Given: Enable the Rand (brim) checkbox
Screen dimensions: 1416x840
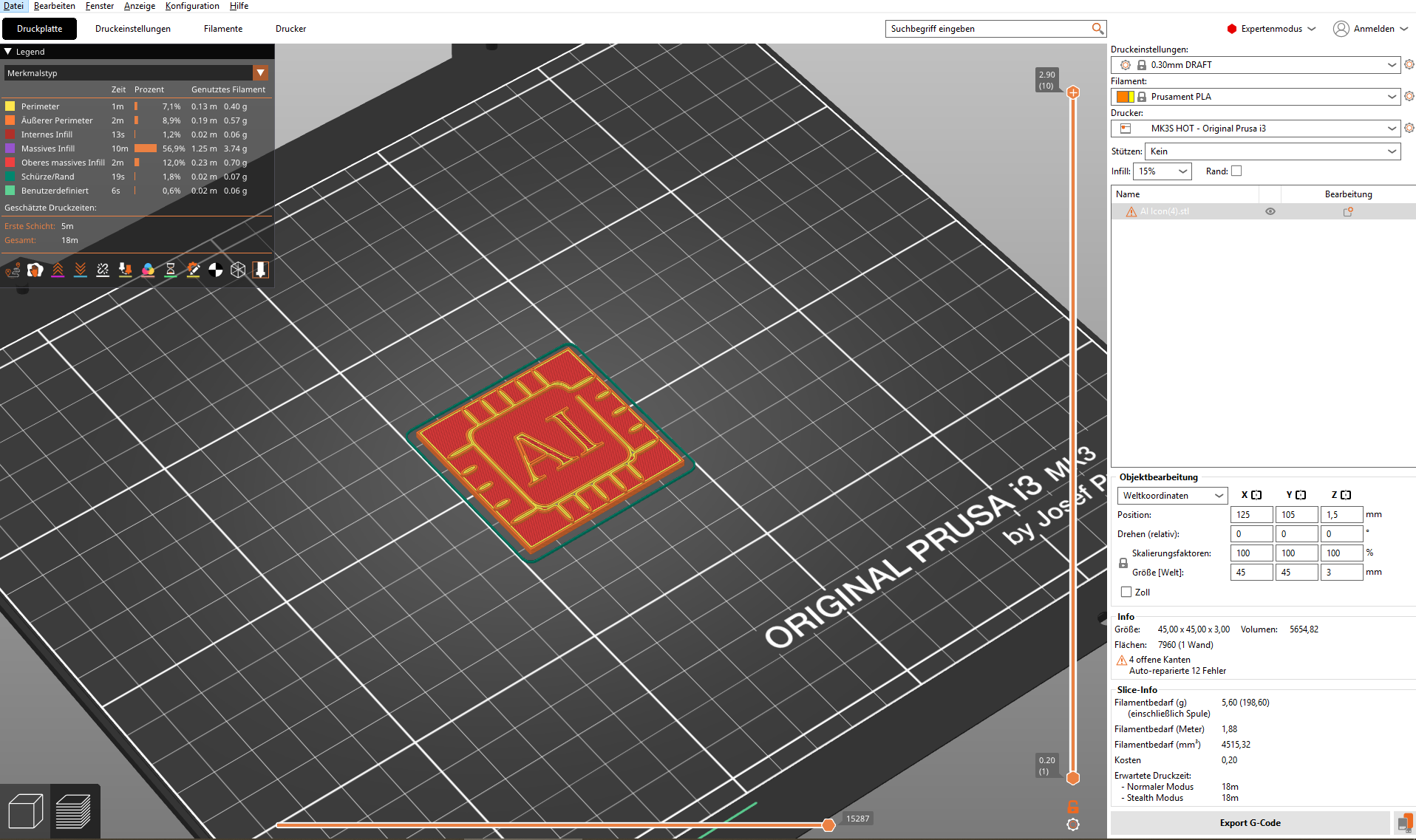Looking at the screenshot, I should tap(1236, 171).
